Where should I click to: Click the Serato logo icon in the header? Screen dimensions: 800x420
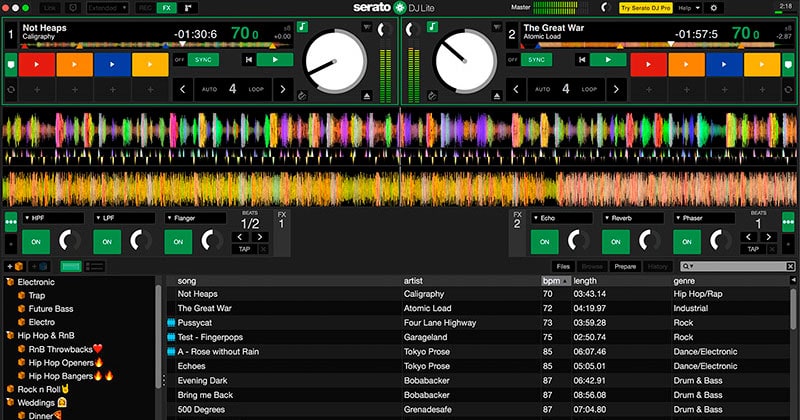400,8
